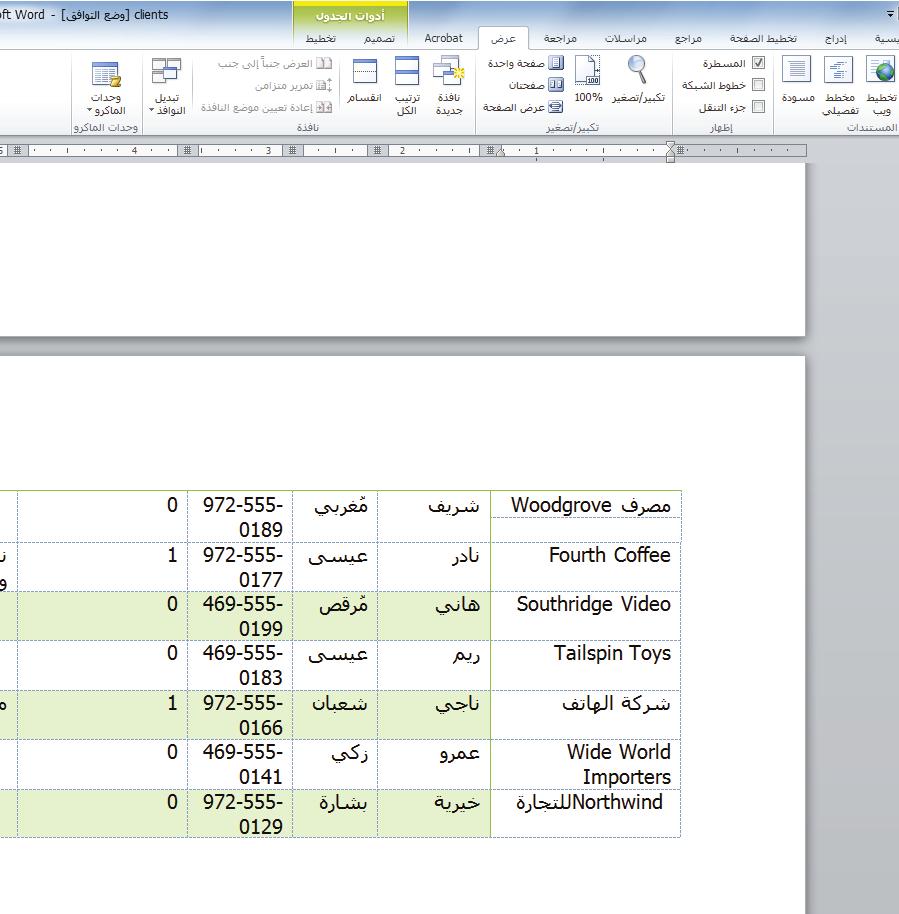Screen dimensions: 899x914
Task: Choose One Page zoom (صفحة واحدة)
Action: [x=526, y=63]
